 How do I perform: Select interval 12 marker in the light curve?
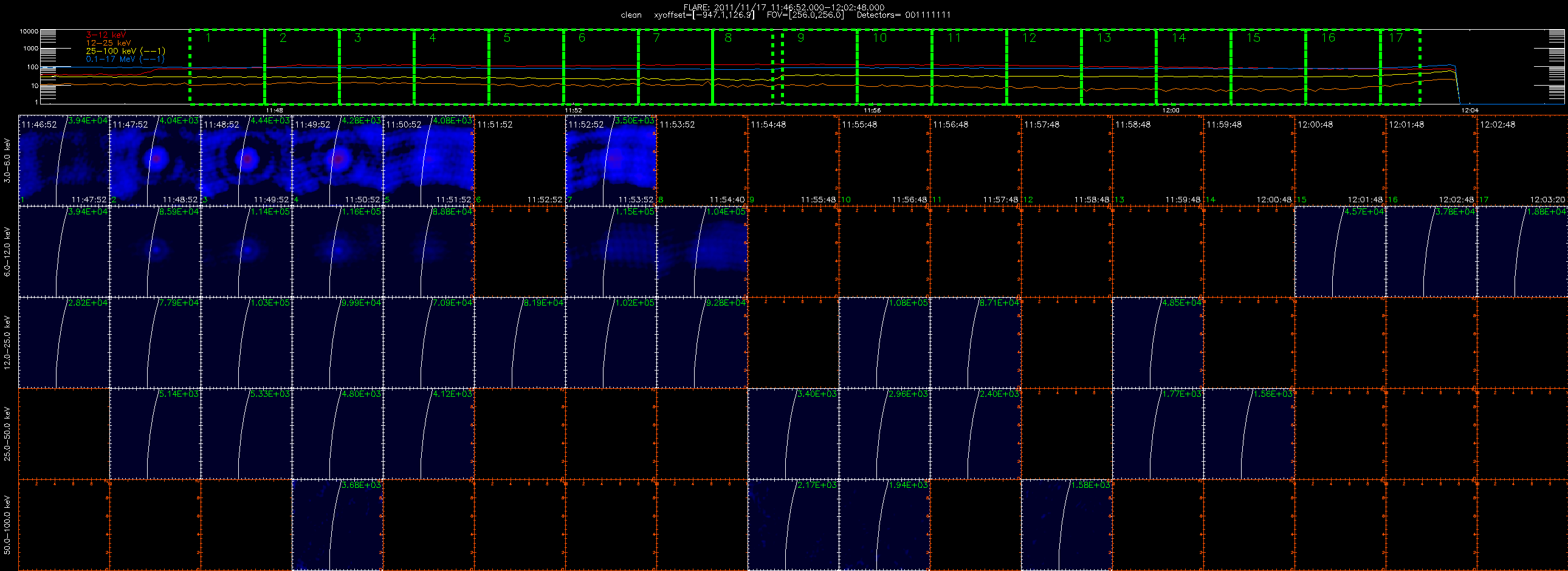[x=1029, y=38]
